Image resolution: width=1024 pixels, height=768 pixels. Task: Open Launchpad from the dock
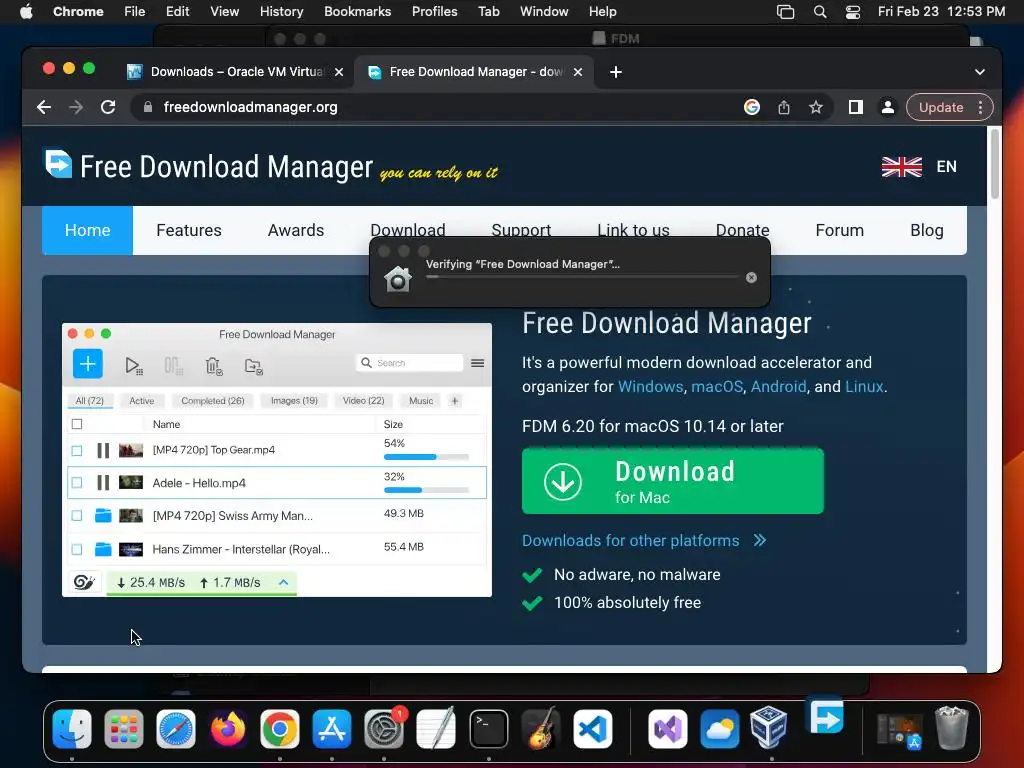click(123, 728)
